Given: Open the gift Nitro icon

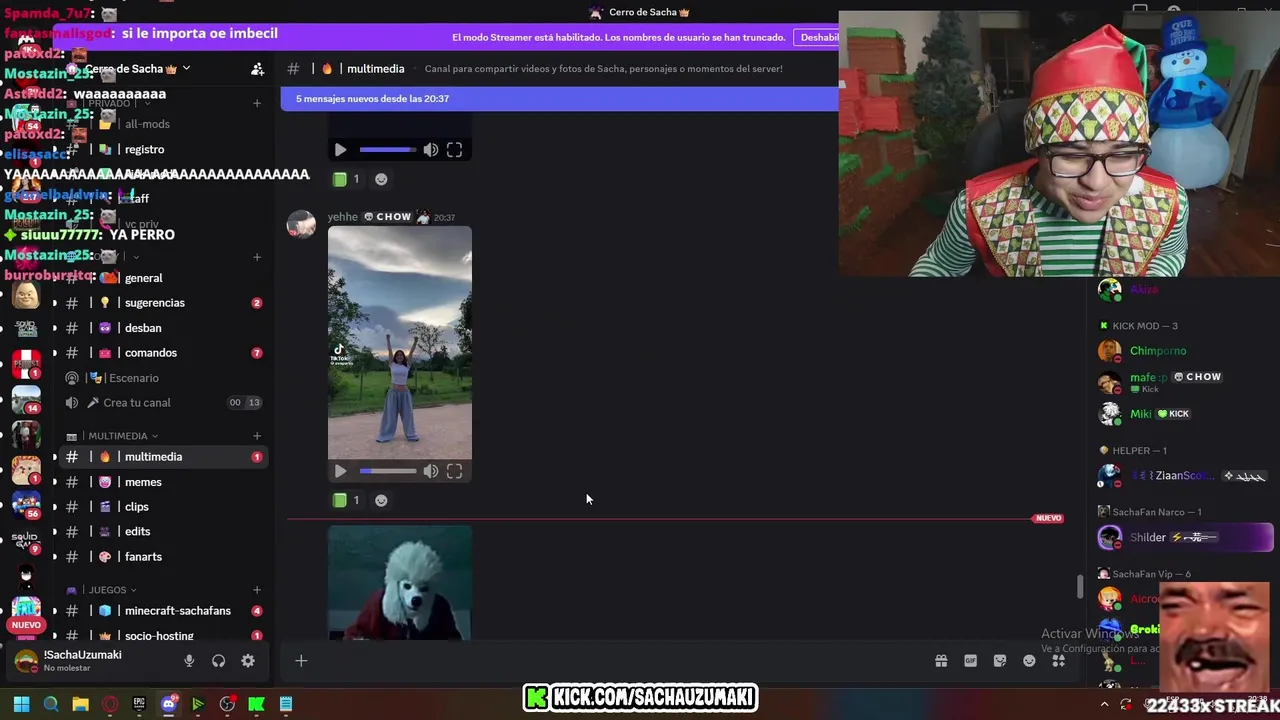Looking at the screenshot, I should pos(941,661).
